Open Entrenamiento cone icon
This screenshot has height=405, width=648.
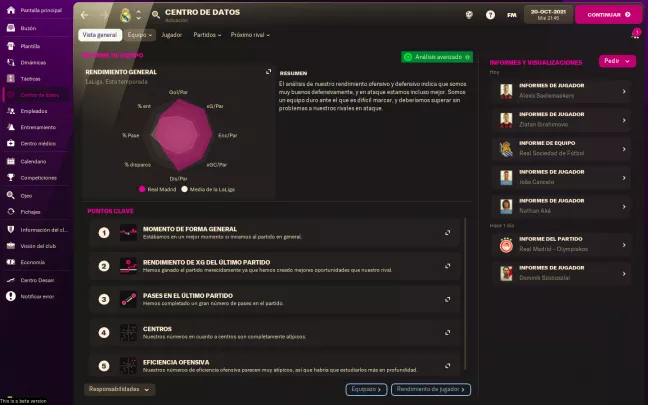click(11, 127)
